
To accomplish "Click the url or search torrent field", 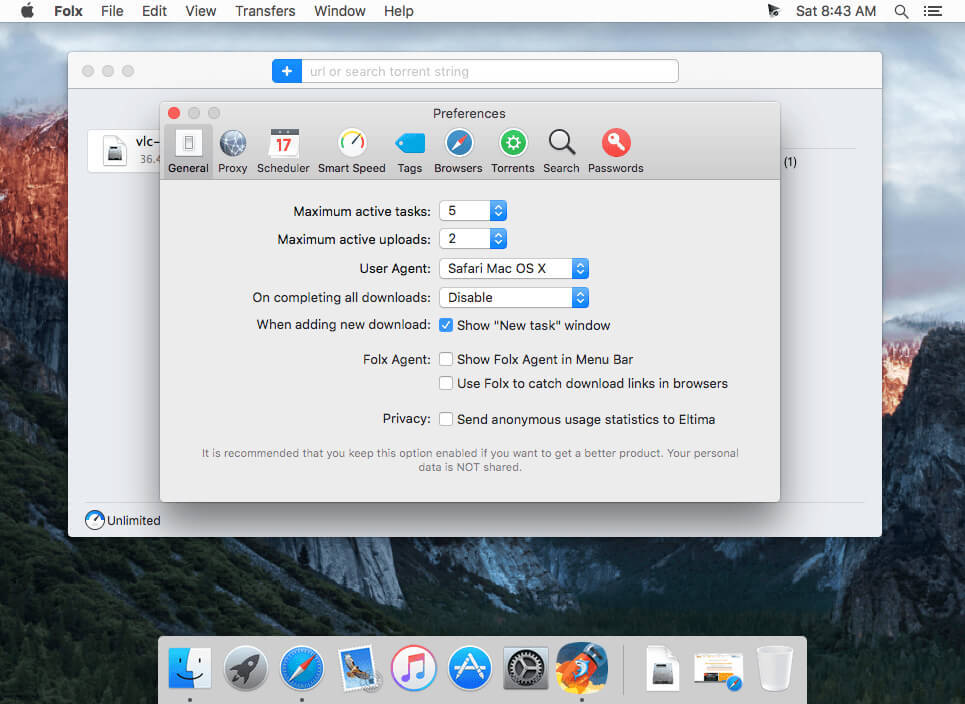I will coord(490,71).
